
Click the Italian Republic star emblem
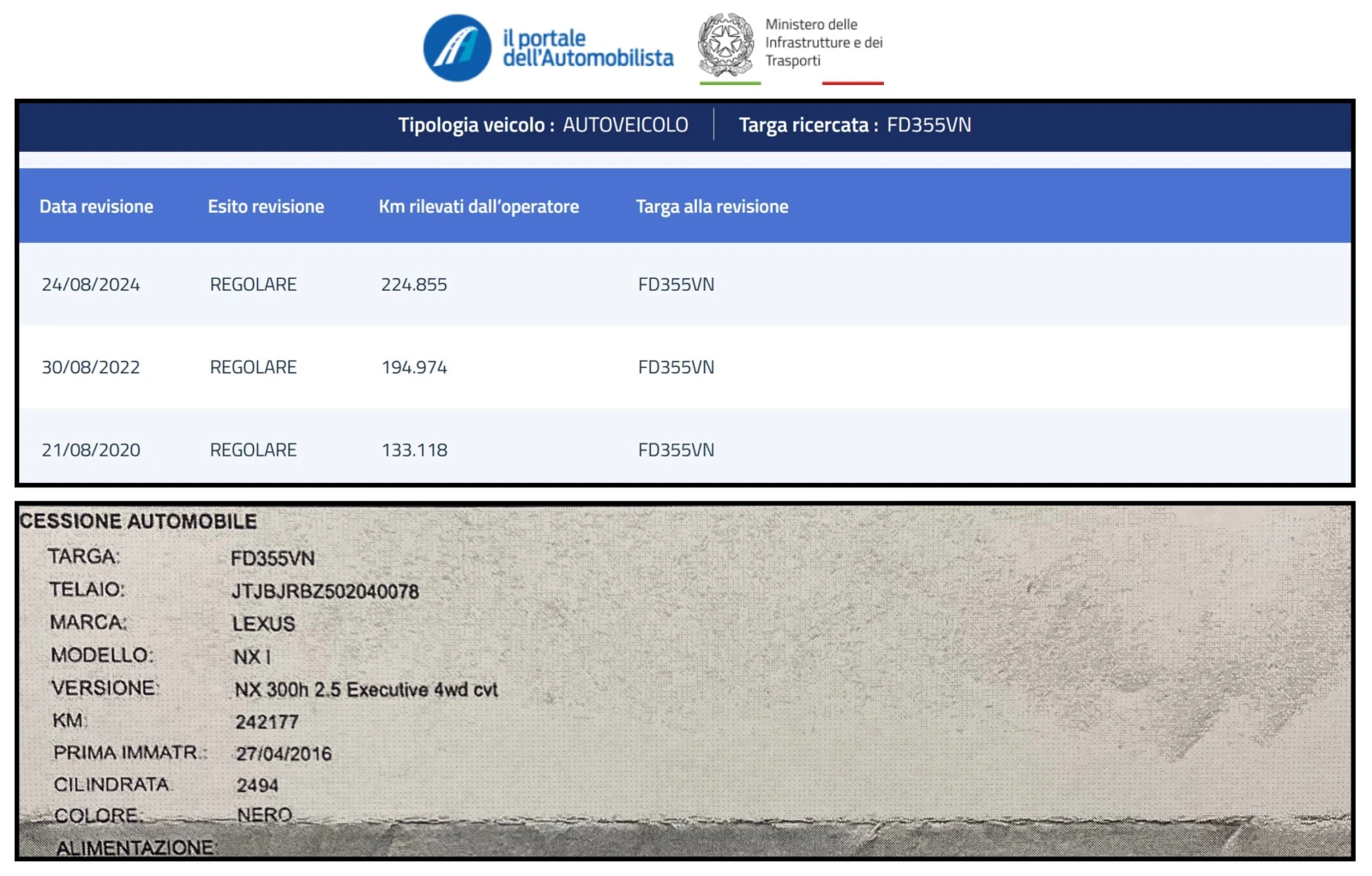pos(725,44)
